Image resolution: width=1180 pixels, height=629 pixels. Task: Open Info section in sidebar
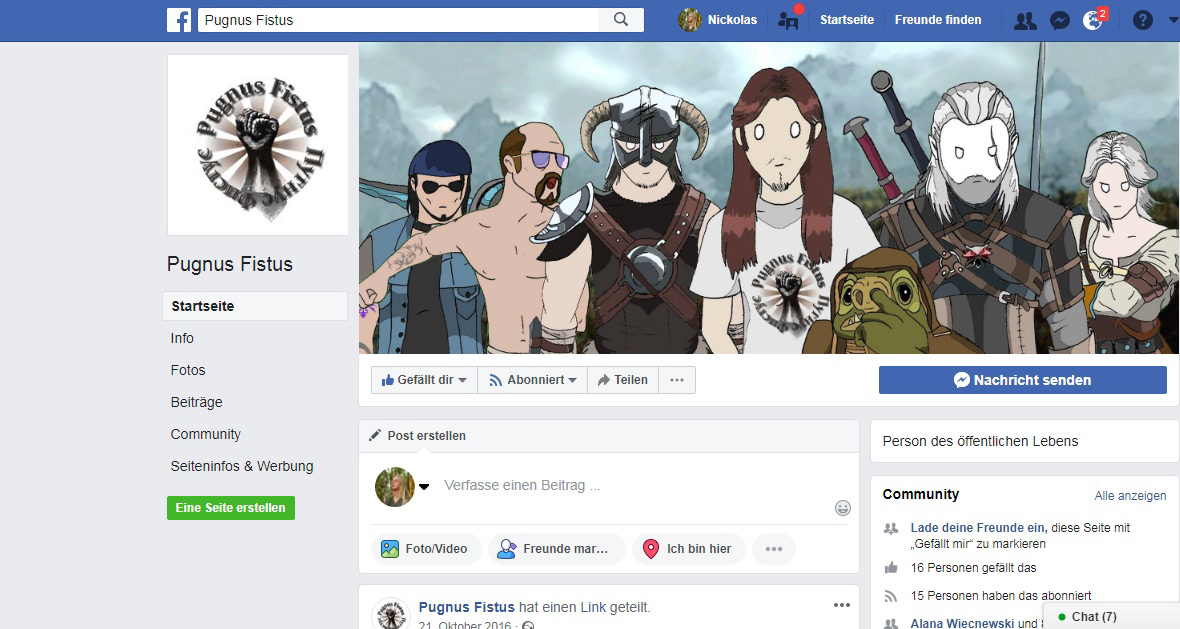[x=182, y=339]
